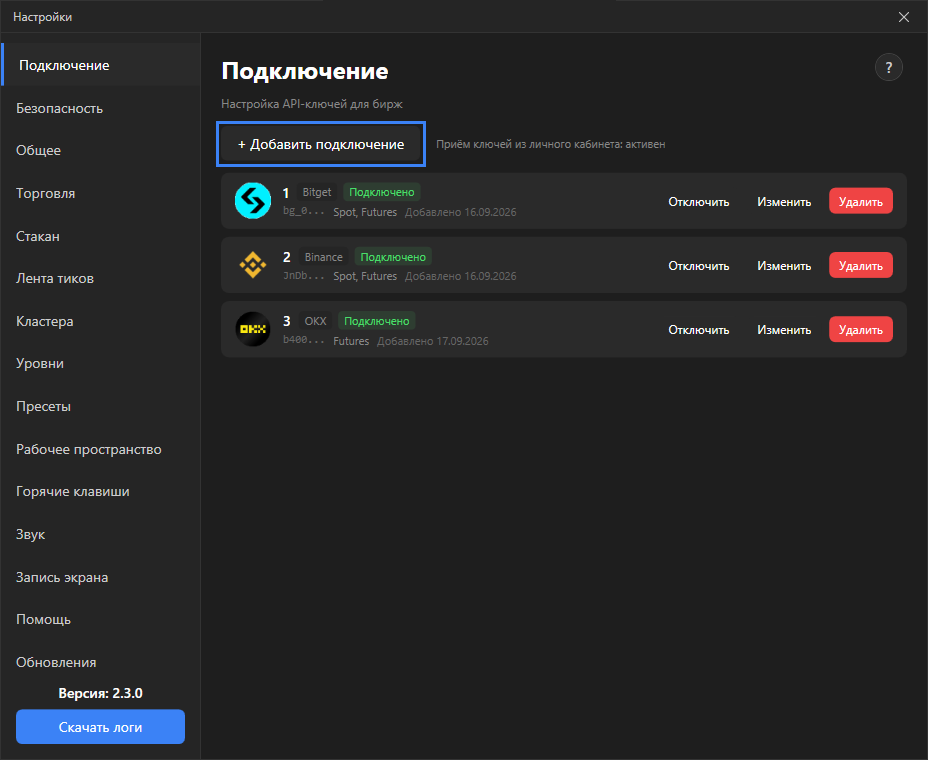The width and height of the screenshot is (928, 760).
Task: Go to the Торговля settings section
Action: click(x=101, y=193)
